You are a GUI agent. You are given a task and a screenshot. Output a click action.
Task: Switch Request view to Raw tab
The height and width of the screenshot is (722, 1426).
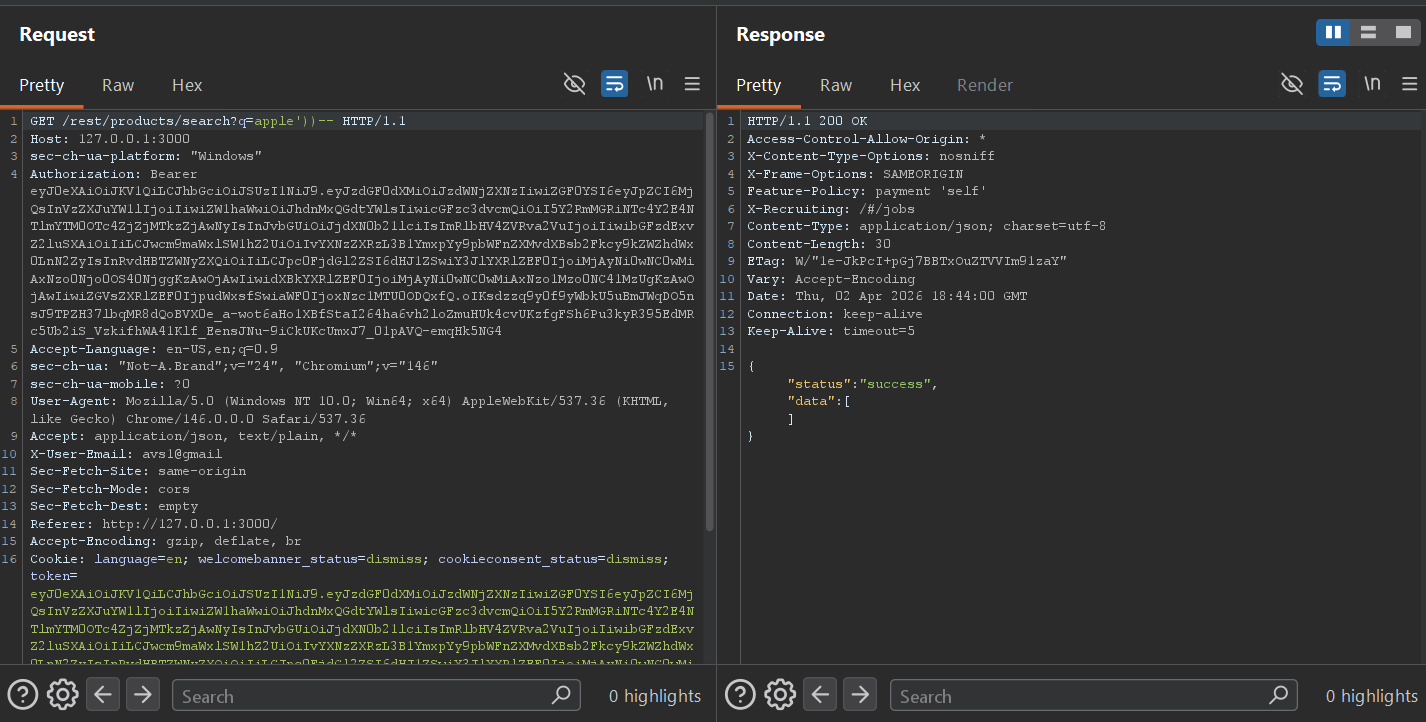coord(118,85)
